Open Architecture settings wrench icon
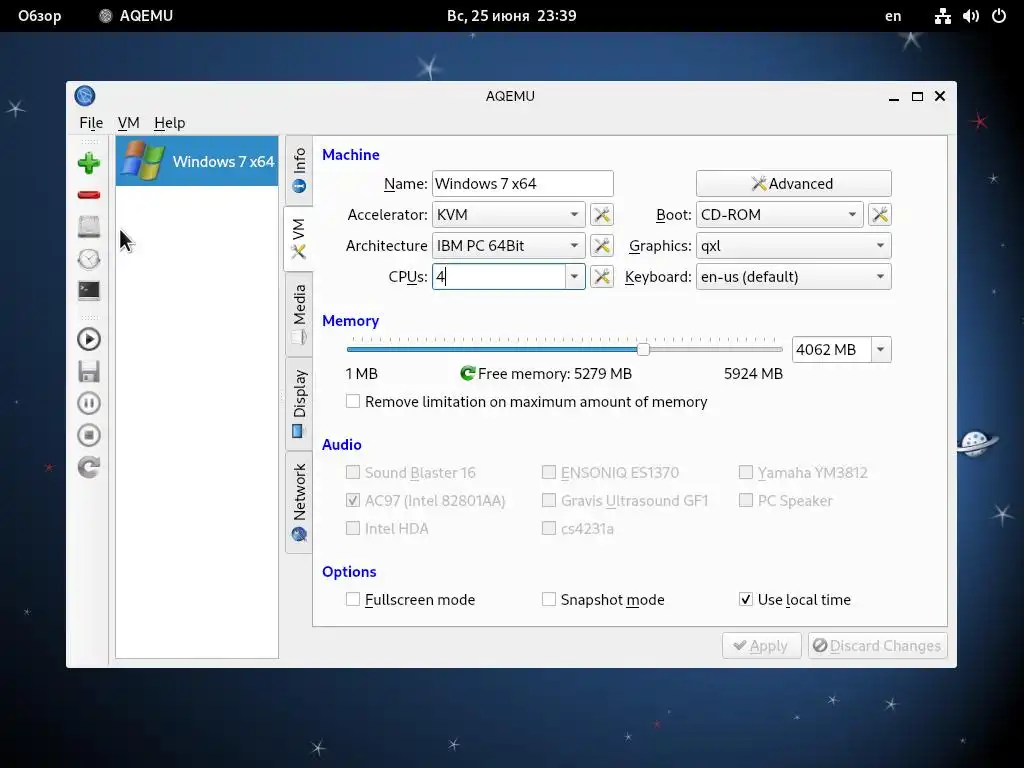Screen dimensions: 1024x768 (x=601, y=246)
